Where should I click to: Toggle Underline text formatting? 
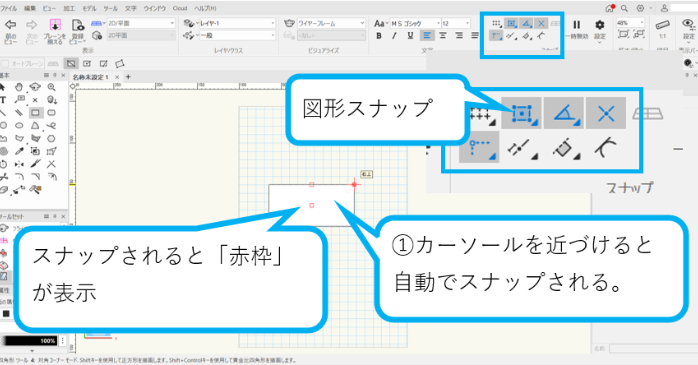[410, 36]
